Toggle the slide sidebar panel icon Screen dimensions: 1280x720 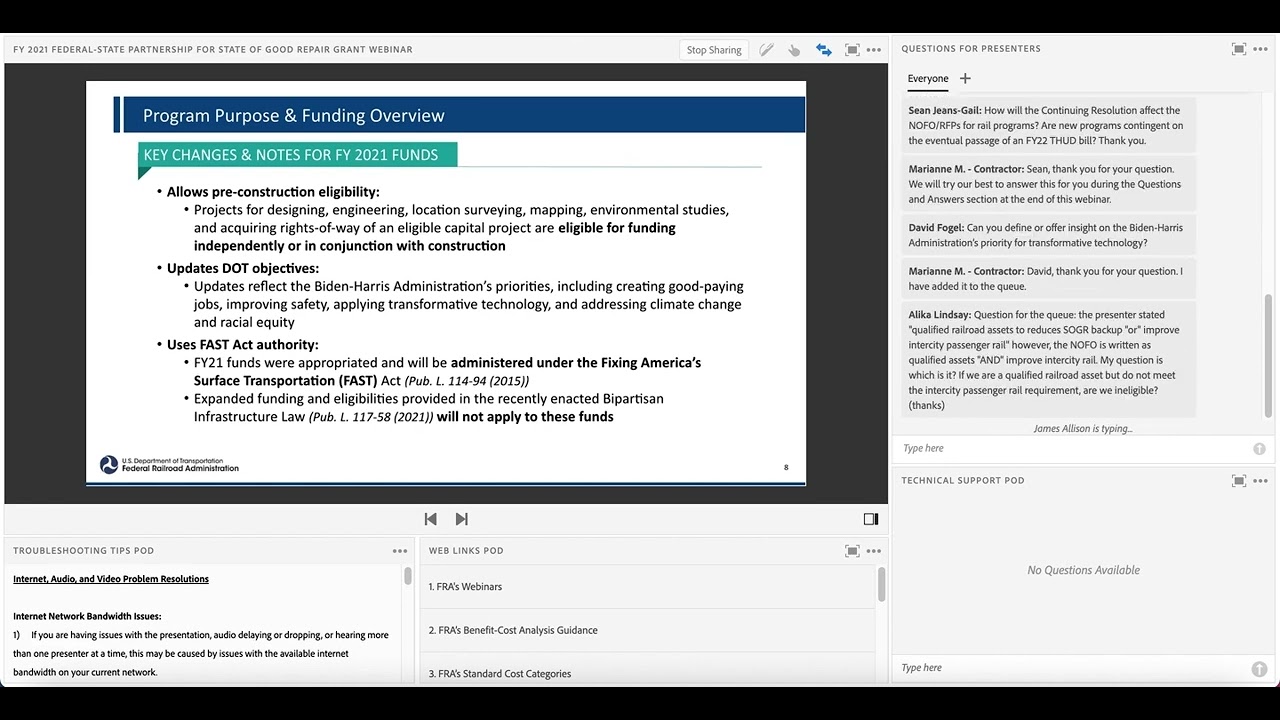[871, 519]
